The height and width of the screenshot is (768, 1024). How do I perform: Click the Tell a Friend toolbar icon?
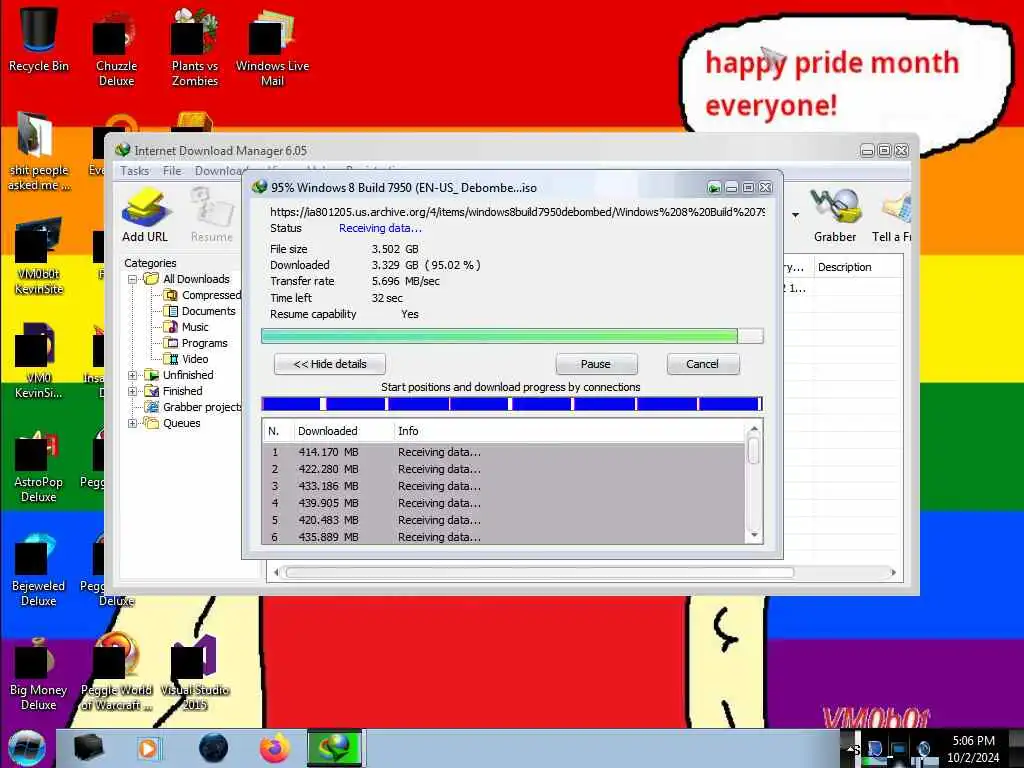tap(893, 215)
